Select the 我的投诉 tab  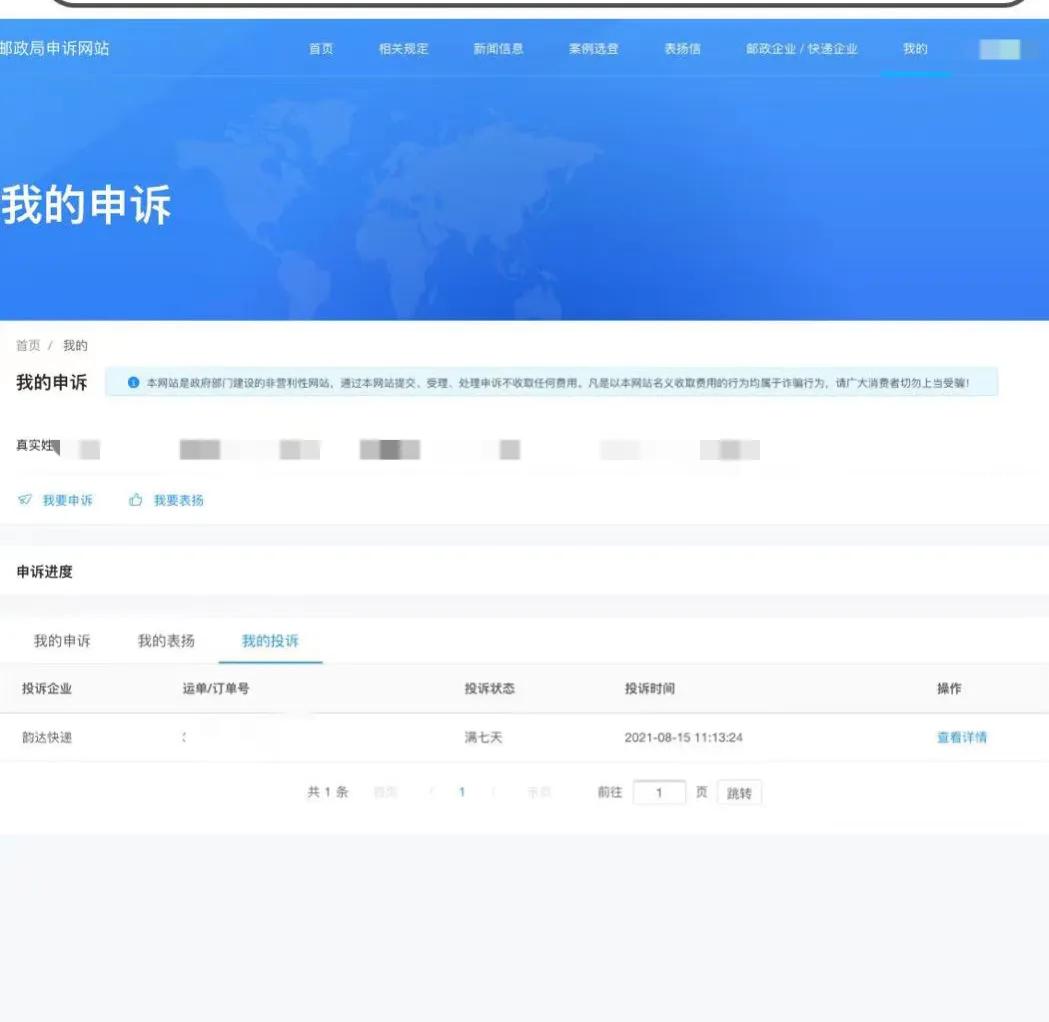(x=271, y=643)
